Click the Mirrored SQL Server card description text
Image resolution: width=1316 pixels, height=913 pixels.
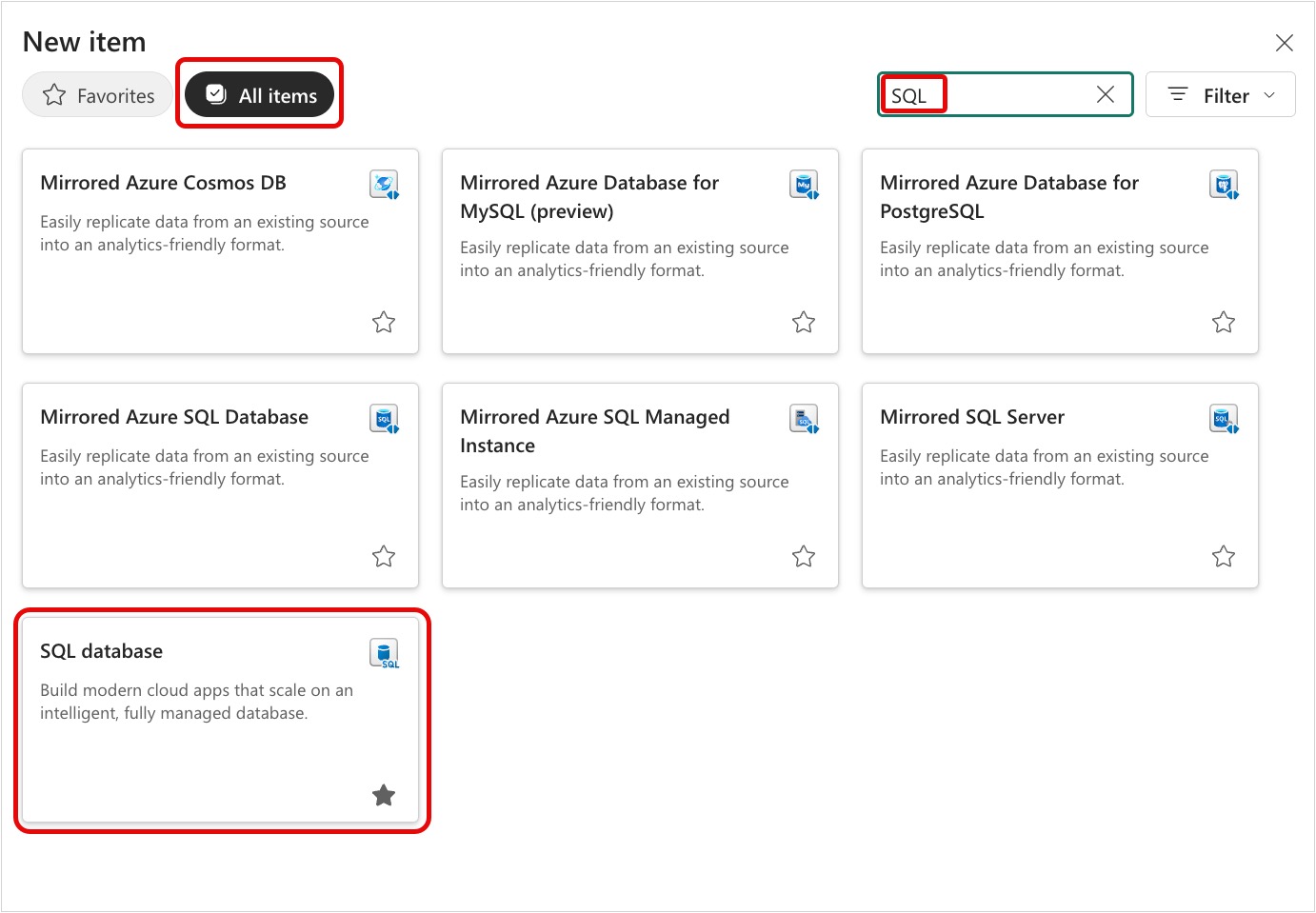(1044, 467)
